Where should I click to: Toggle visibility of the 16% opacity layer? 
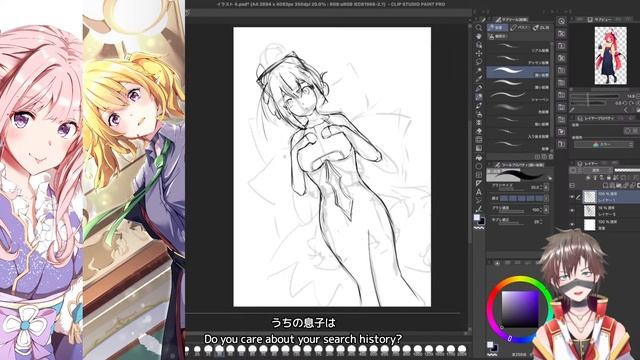pos(572,211)
